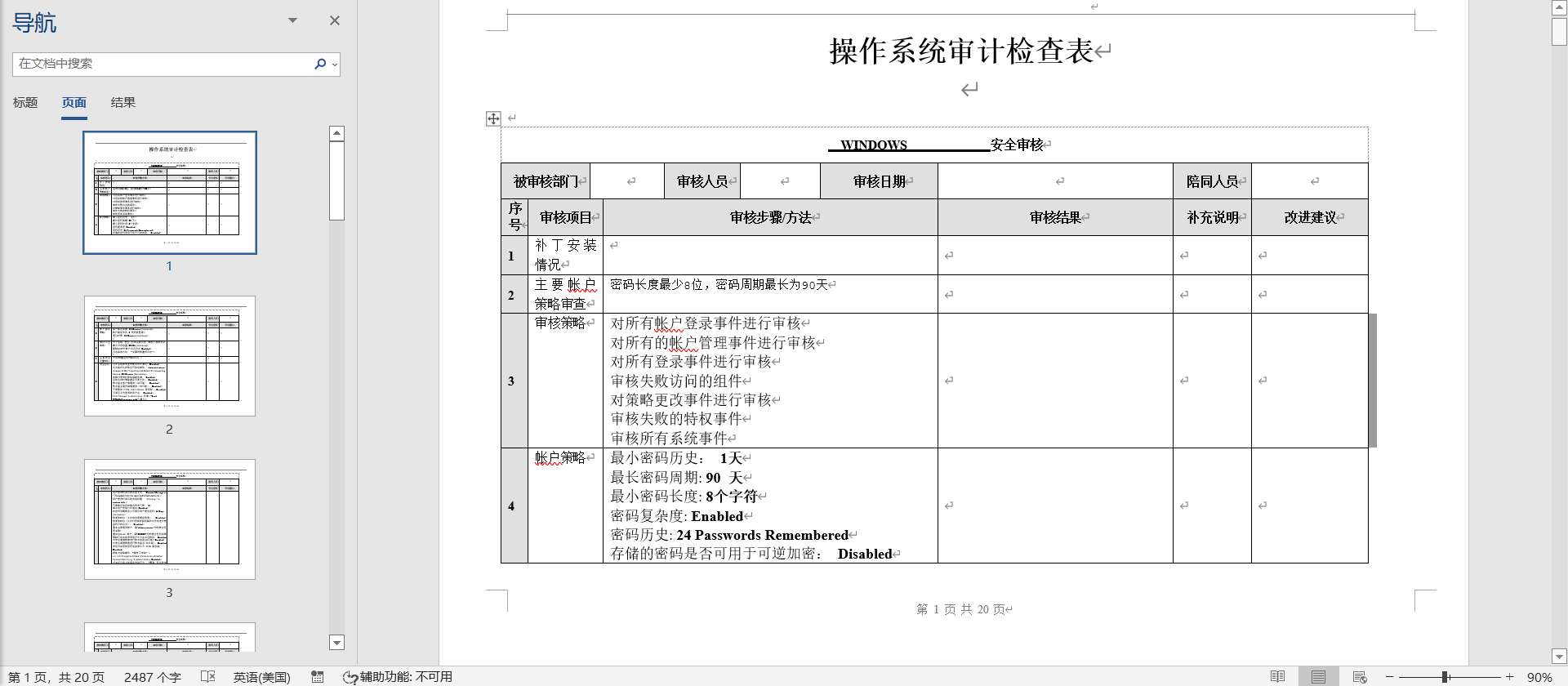Click the 审核结果 column header

point(1055,217)
